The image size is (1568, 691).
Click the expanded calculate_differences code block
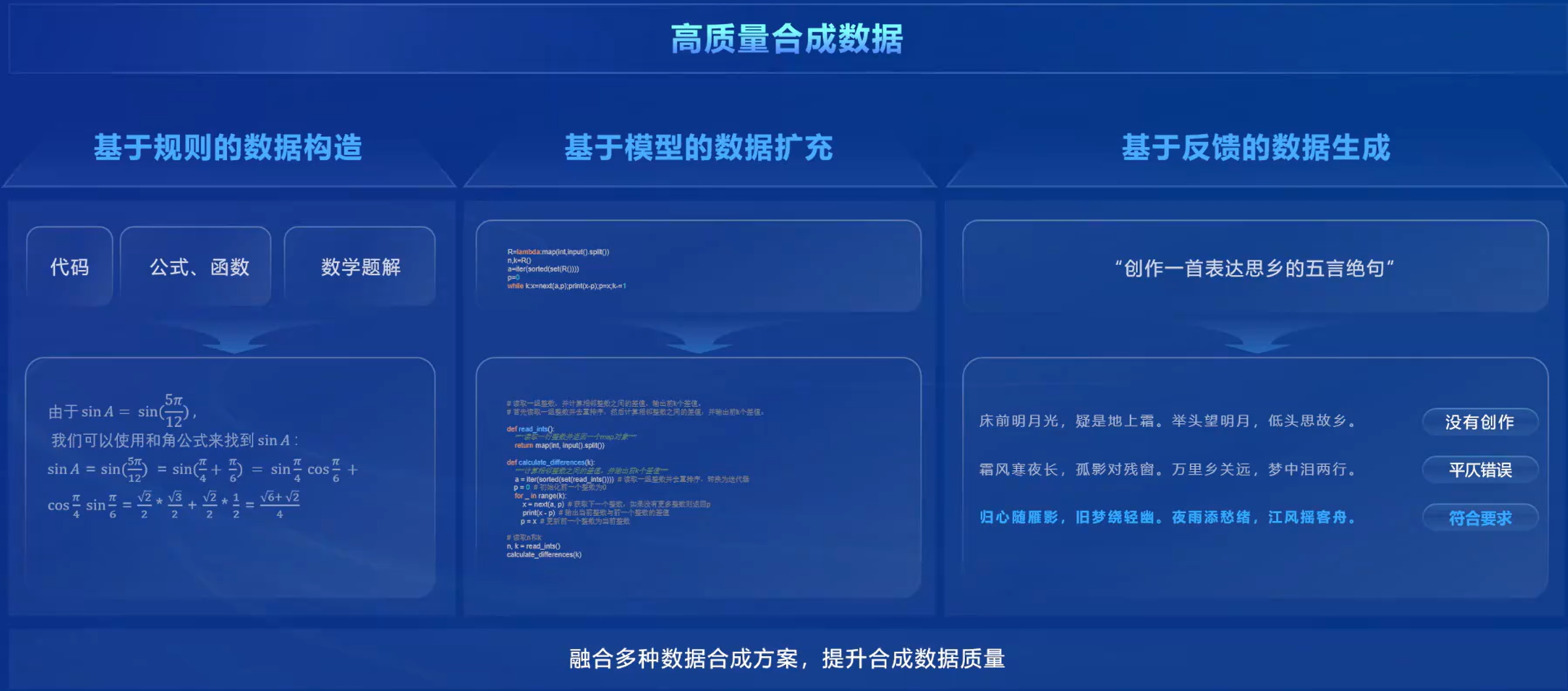pos(635,479)
